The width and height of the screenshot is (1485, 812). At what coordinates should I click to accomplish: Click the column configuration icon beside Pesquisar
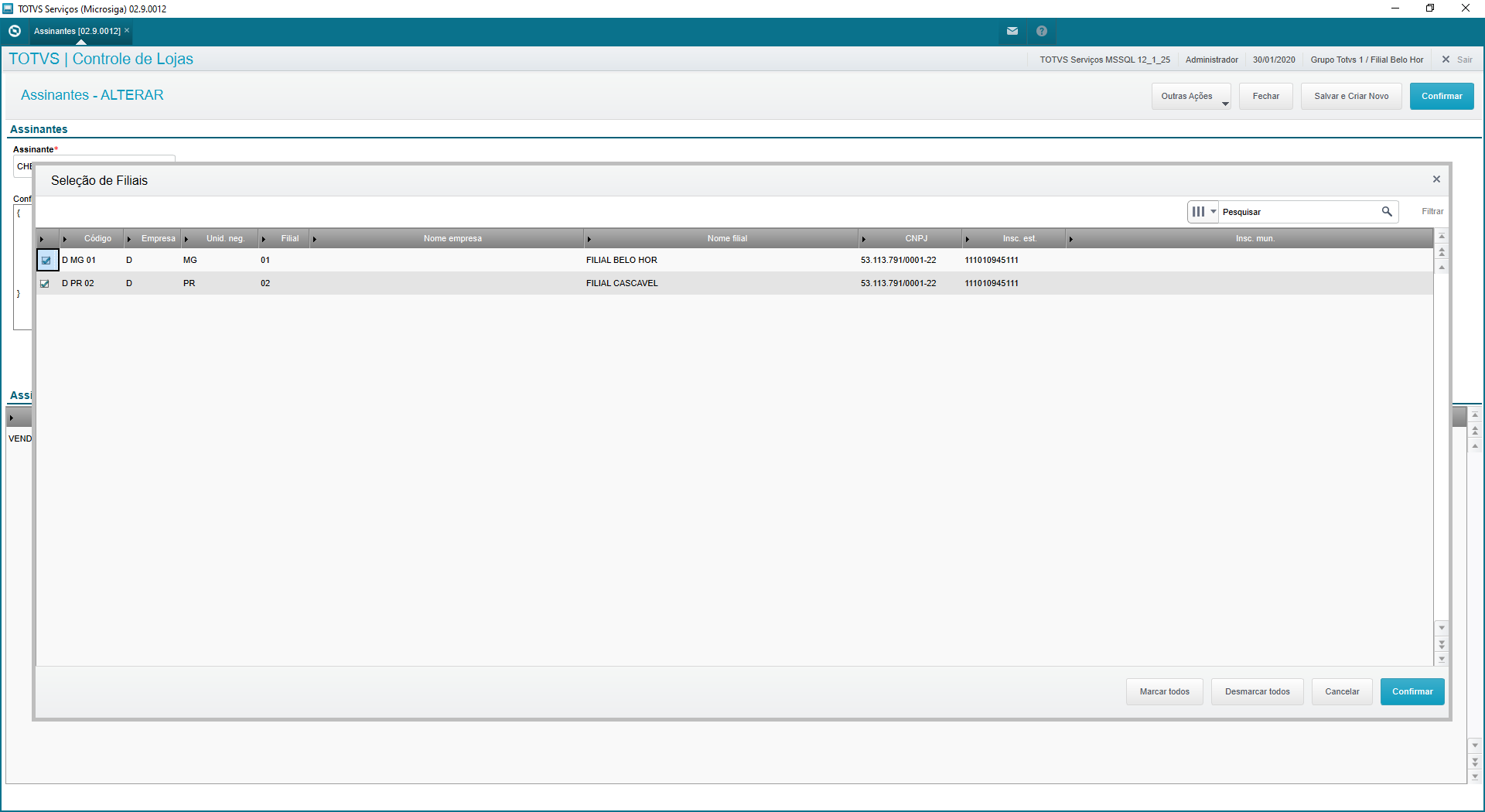click(1198, 212)
